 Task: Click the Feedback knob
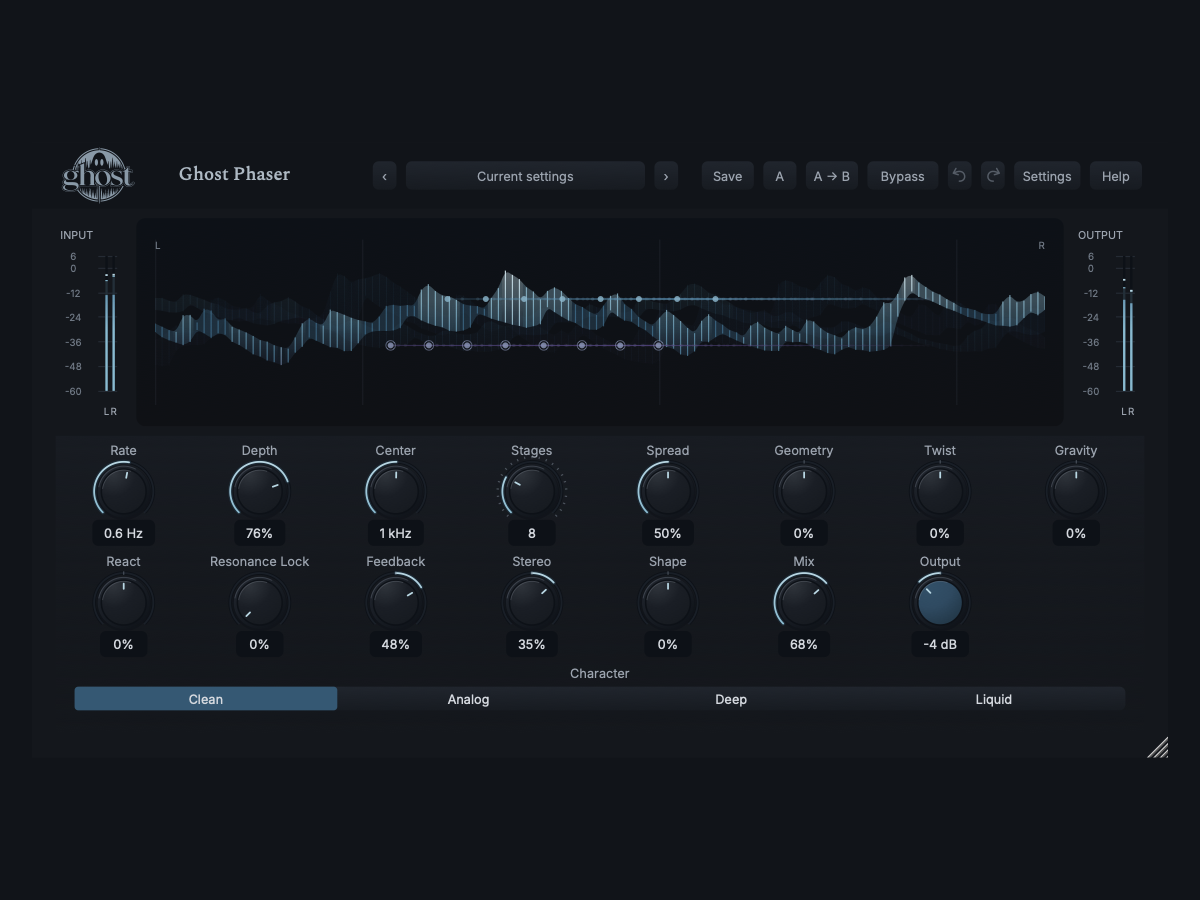coord(395,602)
